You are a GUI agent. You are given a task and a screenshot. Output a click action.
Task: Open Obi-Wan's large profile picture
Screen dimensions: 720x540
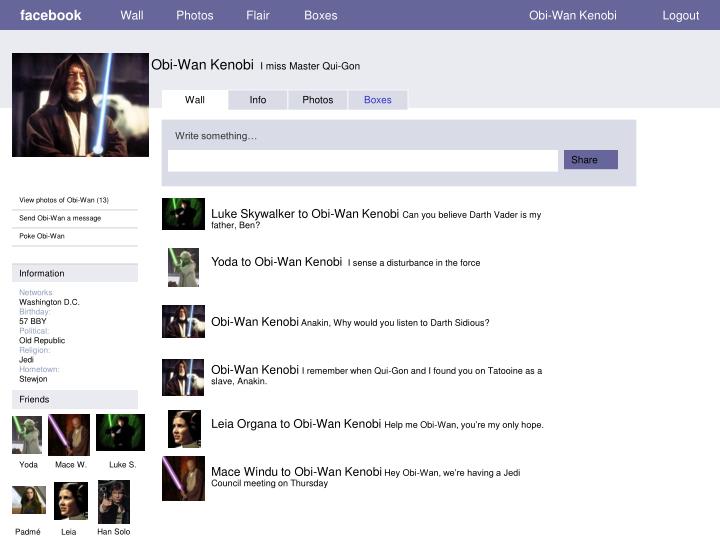pos(80,105)
